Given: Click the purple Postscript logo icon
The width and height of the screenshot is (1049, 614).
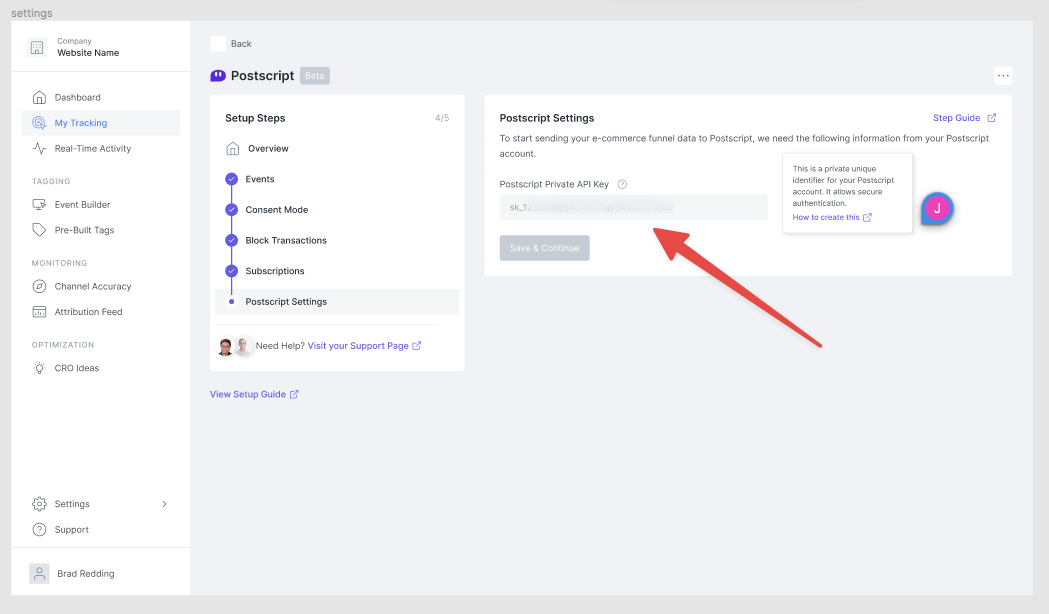Looking at the screenshot, I should point(217,75).
